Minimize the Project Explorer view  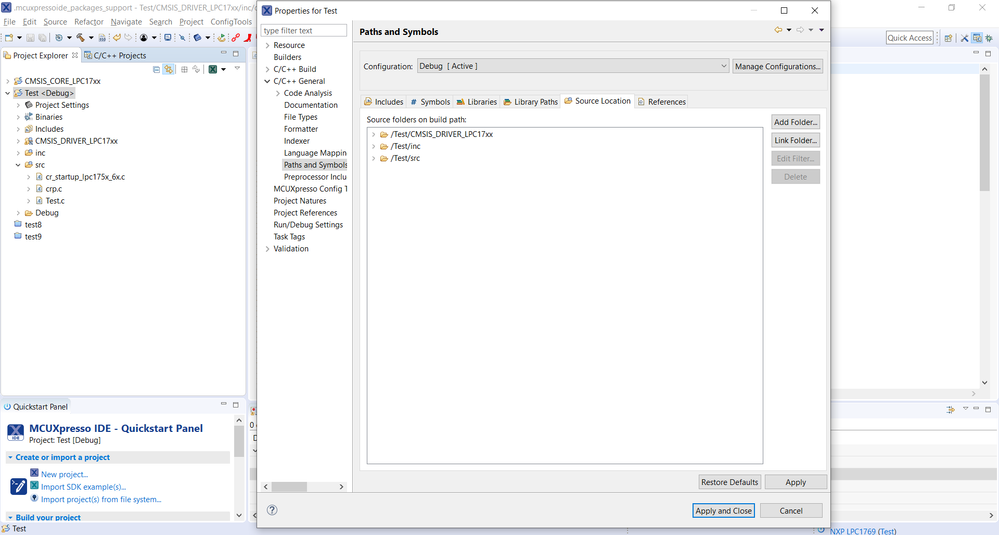point(224,53)
